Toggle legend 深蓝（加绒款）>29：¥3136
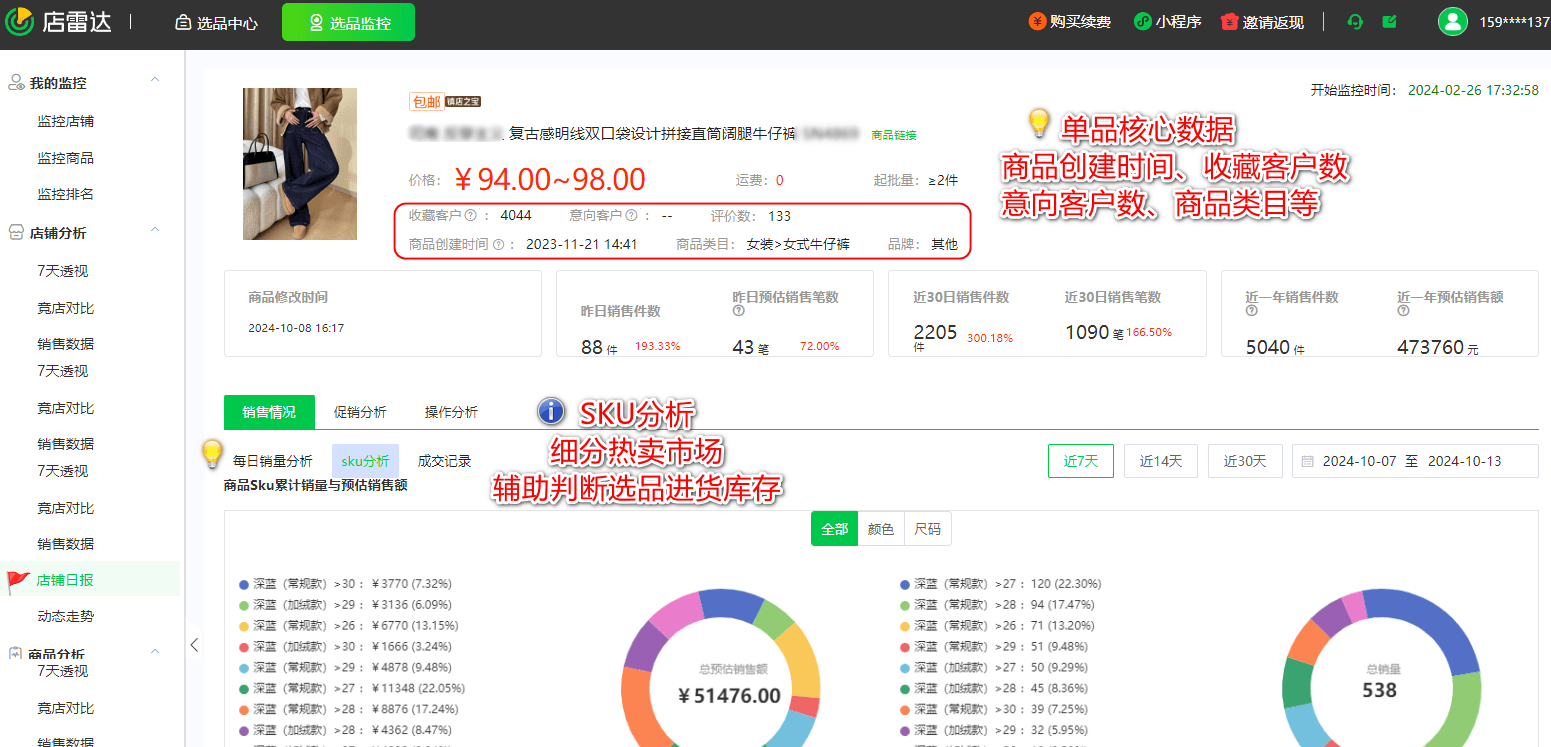 point(346,605)
